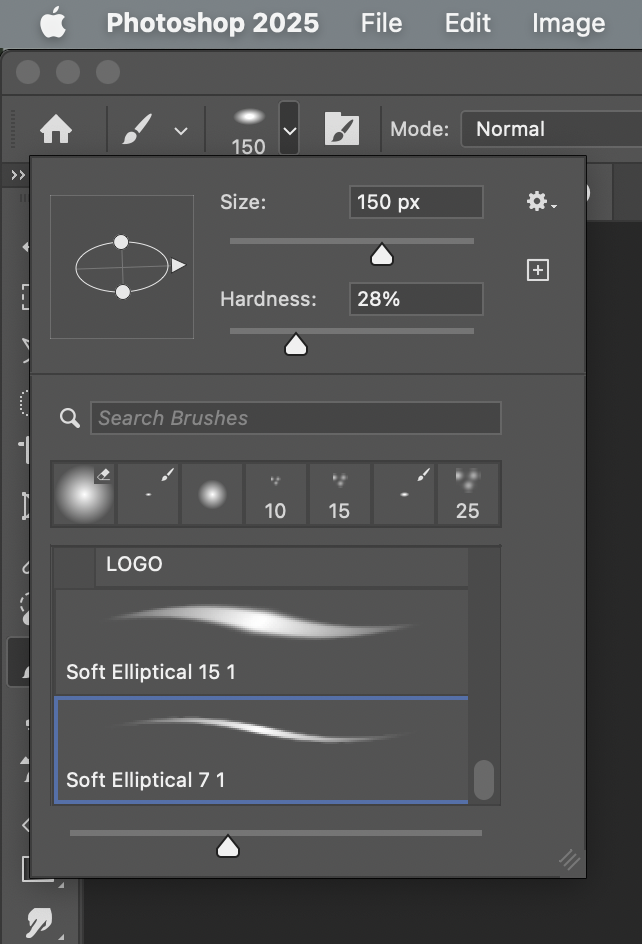Expand the tool preset chevron beside brush
The image size is (642, 944).
pyautogui.click(x=181, y=130)
